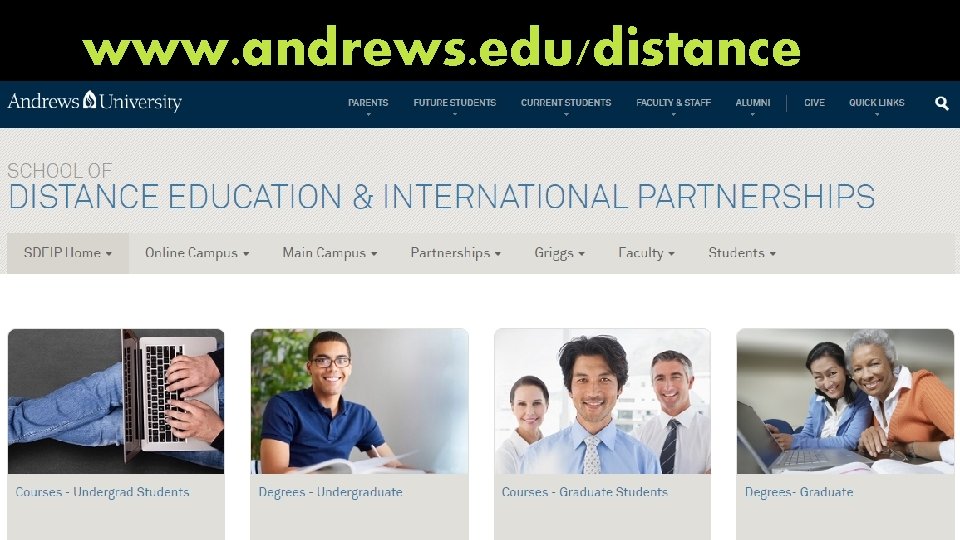Open the Degrees - Undergraduate link
Image resolution: width=960 pixels, height=540 pixels.
[331, 492]
